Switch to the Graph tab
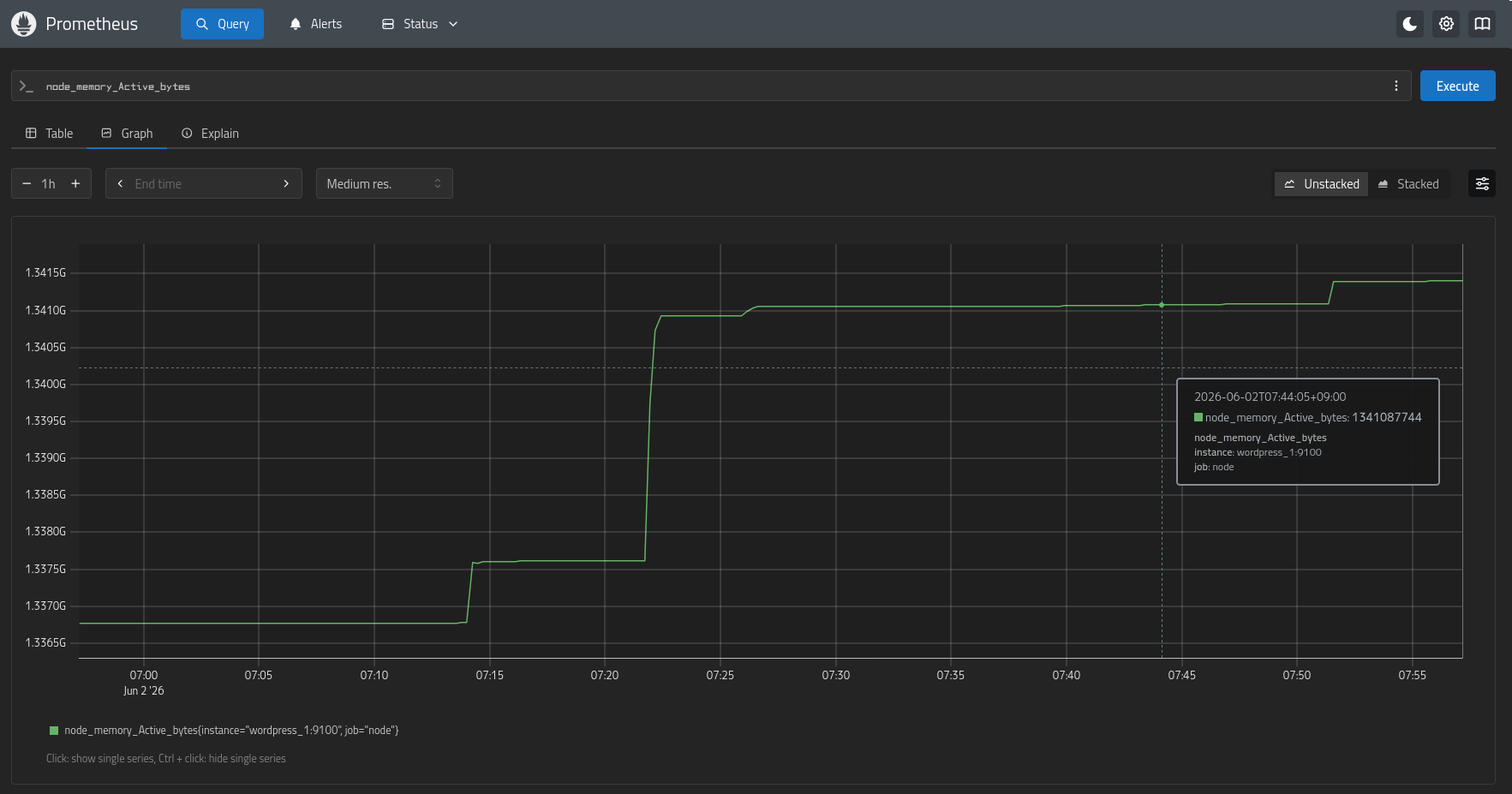 pos(127,134)
